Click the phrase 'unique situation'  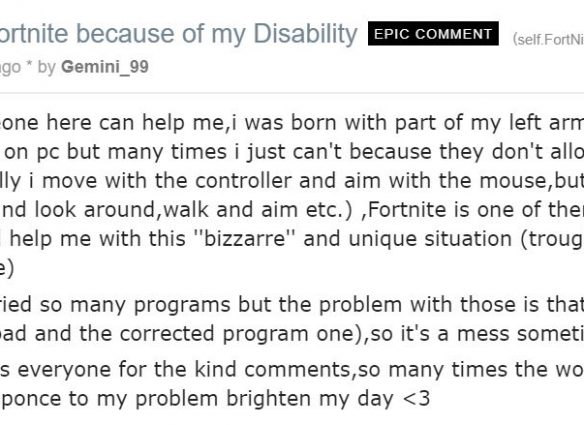click(430, 239)
